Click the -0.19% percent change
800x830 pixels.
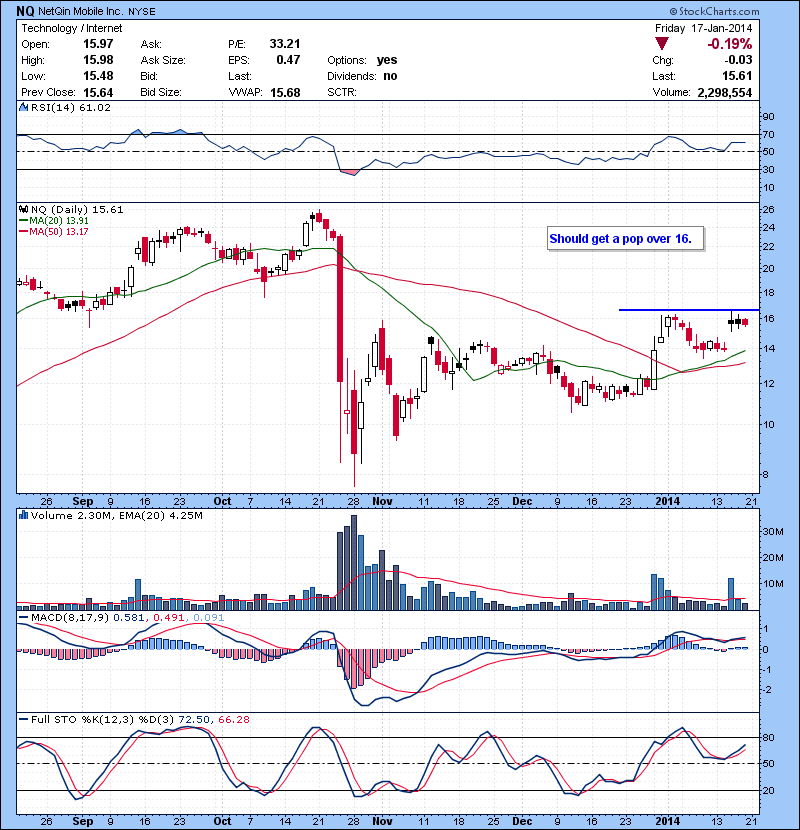[x=730, y=44]
